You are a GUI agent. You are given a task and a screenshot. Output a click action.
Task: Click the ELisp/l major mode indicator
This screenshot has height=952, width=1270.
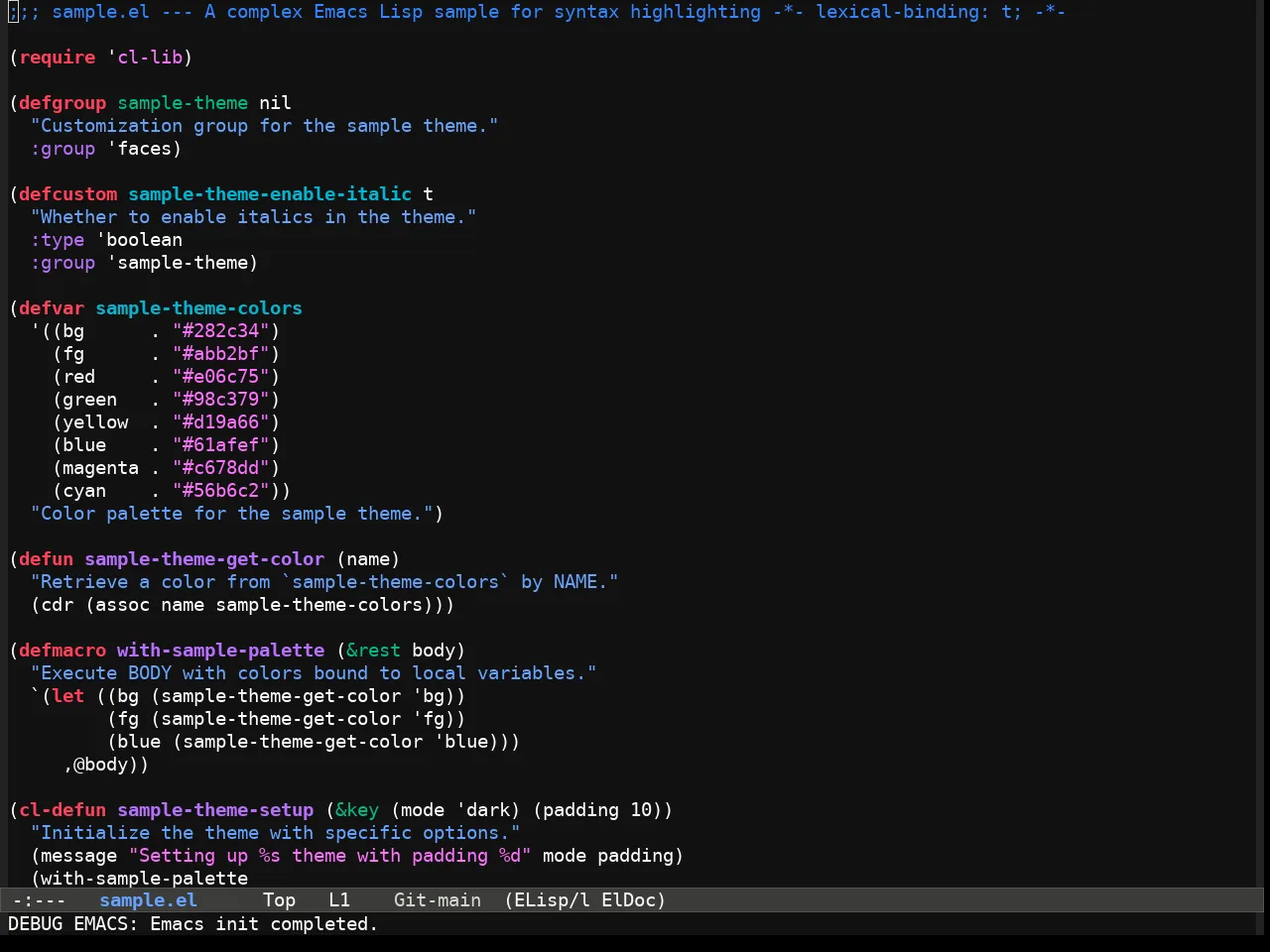tap(552, 900)
